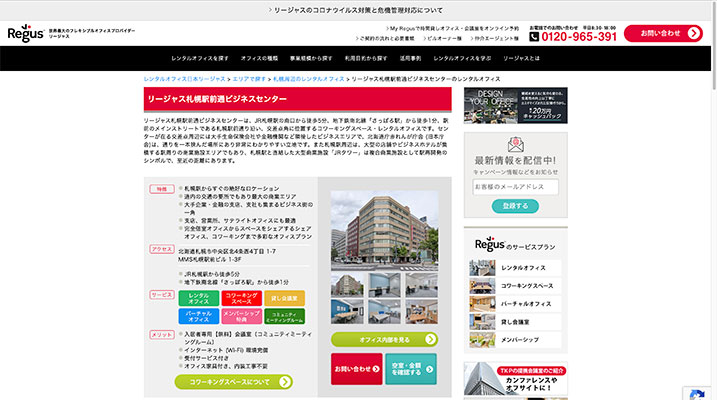Click the reCAPTCHA badge in the corner

pyautogui.click(x=697, y=394)
